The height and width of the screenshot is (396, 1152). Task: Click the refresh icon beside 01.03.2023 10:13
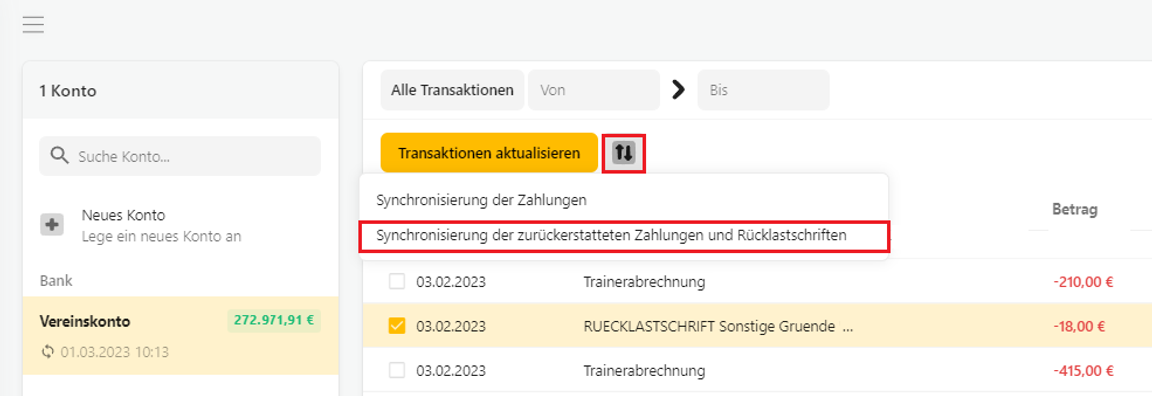[x=48, y=352]
